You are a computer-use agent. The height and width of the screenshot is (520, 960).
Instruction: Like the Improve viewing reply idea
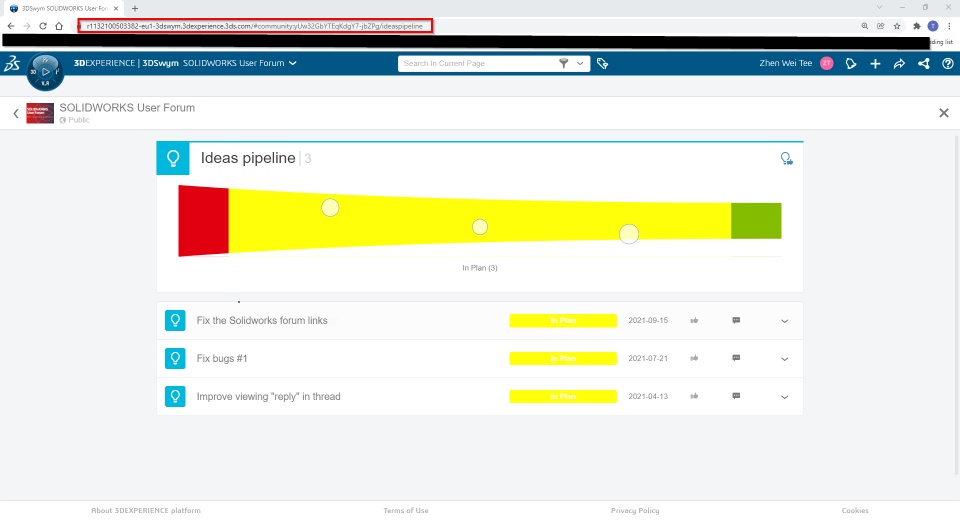click(x=694, y=396)
